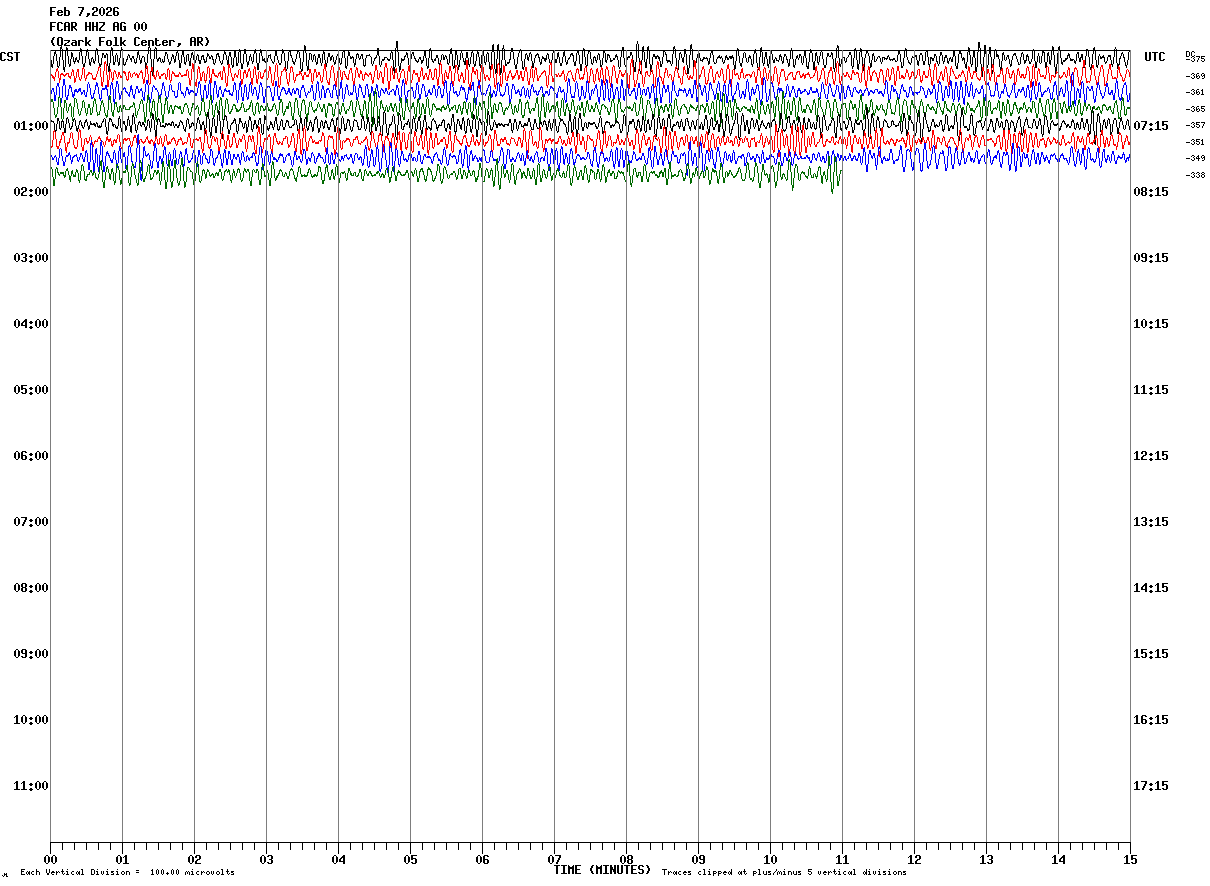Click the 11:00 CST time label
1210x886 pixels.
pos(30,786)
